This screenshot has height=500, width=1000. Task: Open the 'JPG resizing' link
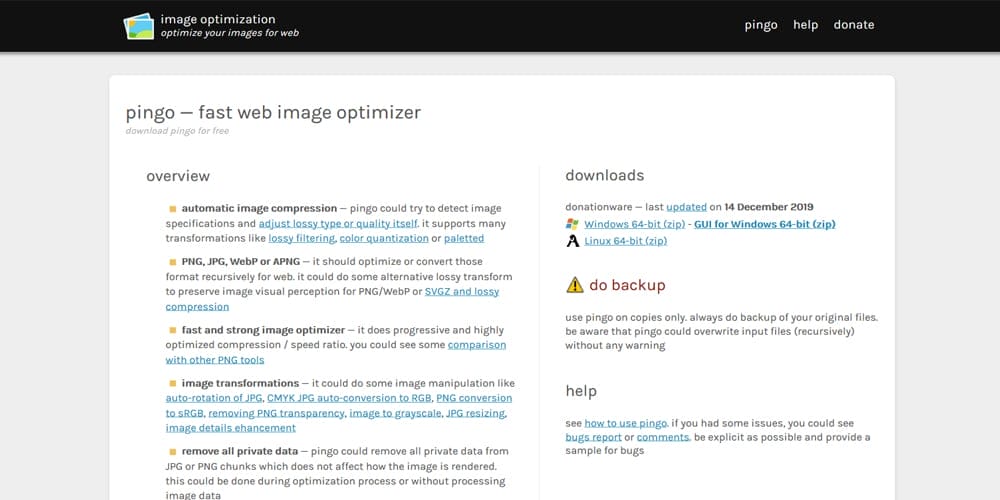click(x=476, y=413)
